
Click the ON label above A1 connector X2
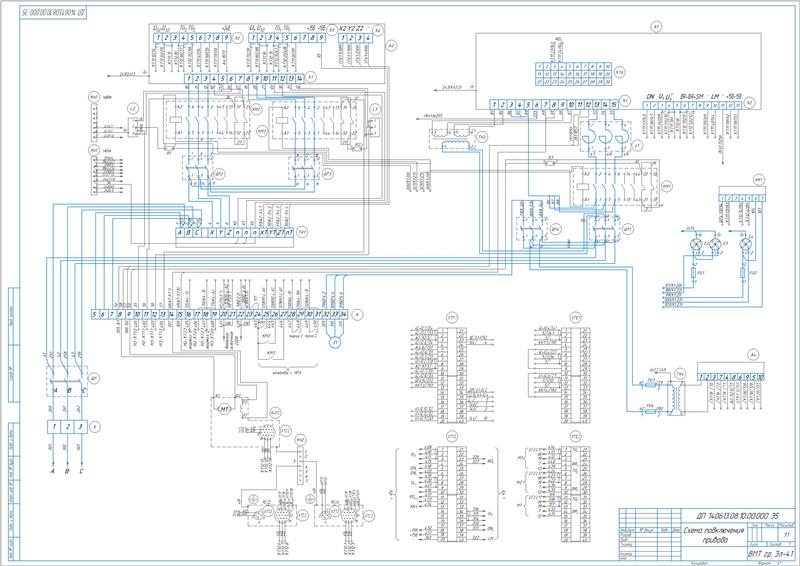click(x=650, y=95)
